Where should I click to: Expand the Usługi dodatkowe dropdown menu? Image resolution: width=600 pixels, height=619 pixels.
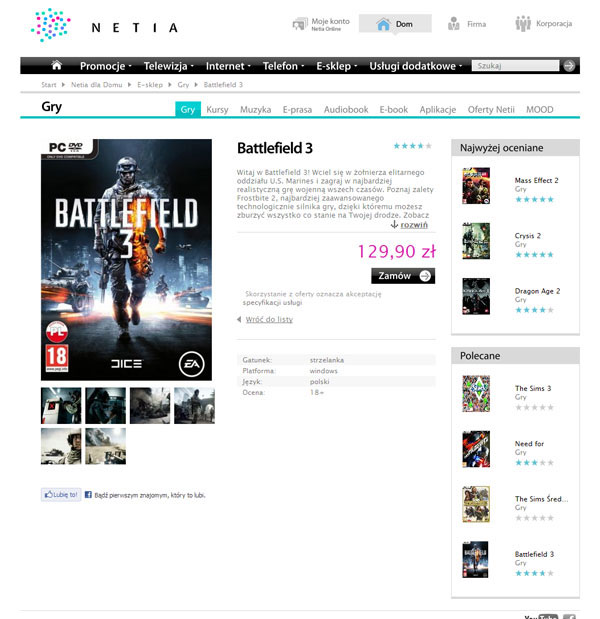coord(416,66)
